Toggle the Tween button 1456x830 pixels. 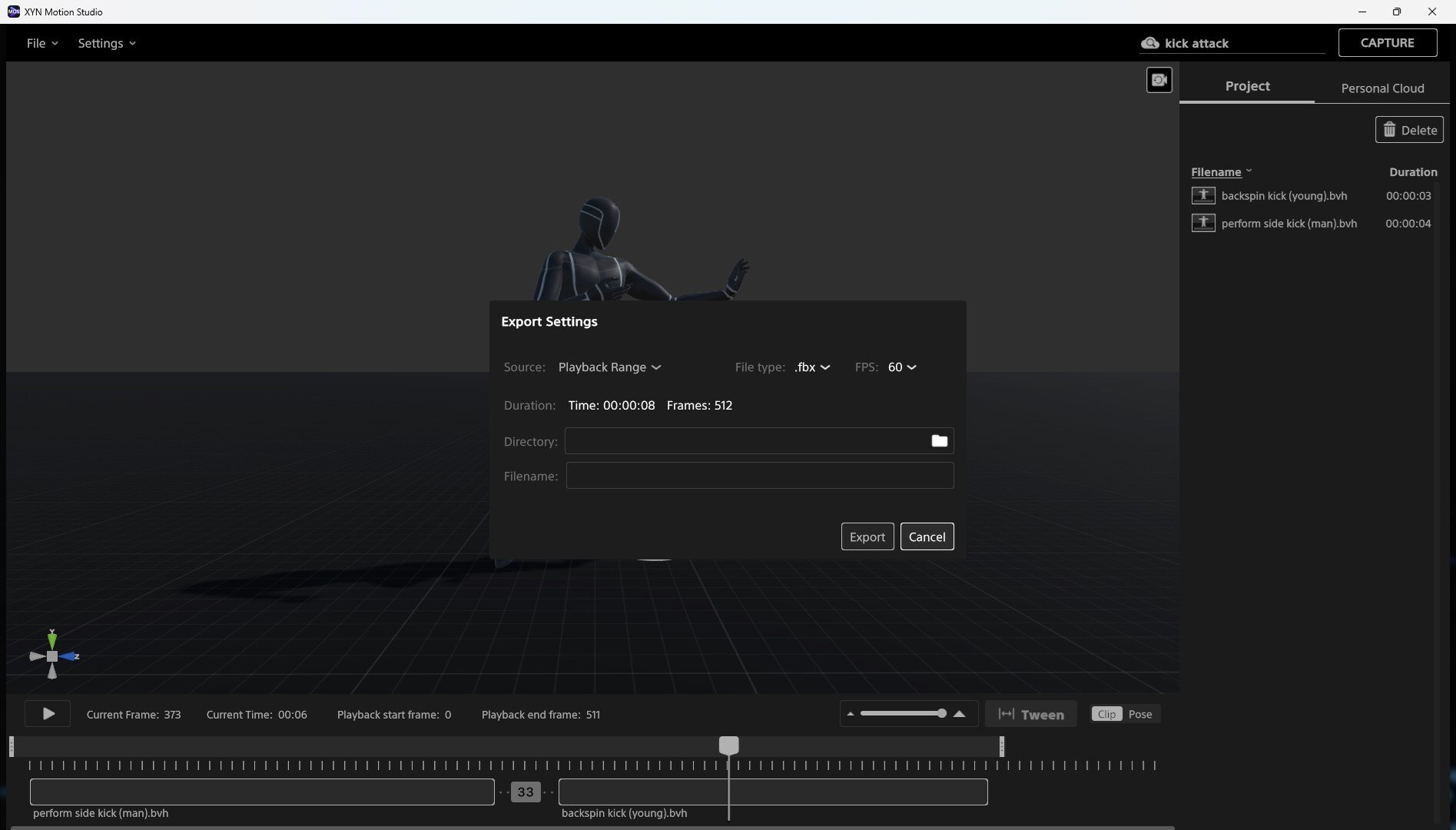pos(1030,714)
